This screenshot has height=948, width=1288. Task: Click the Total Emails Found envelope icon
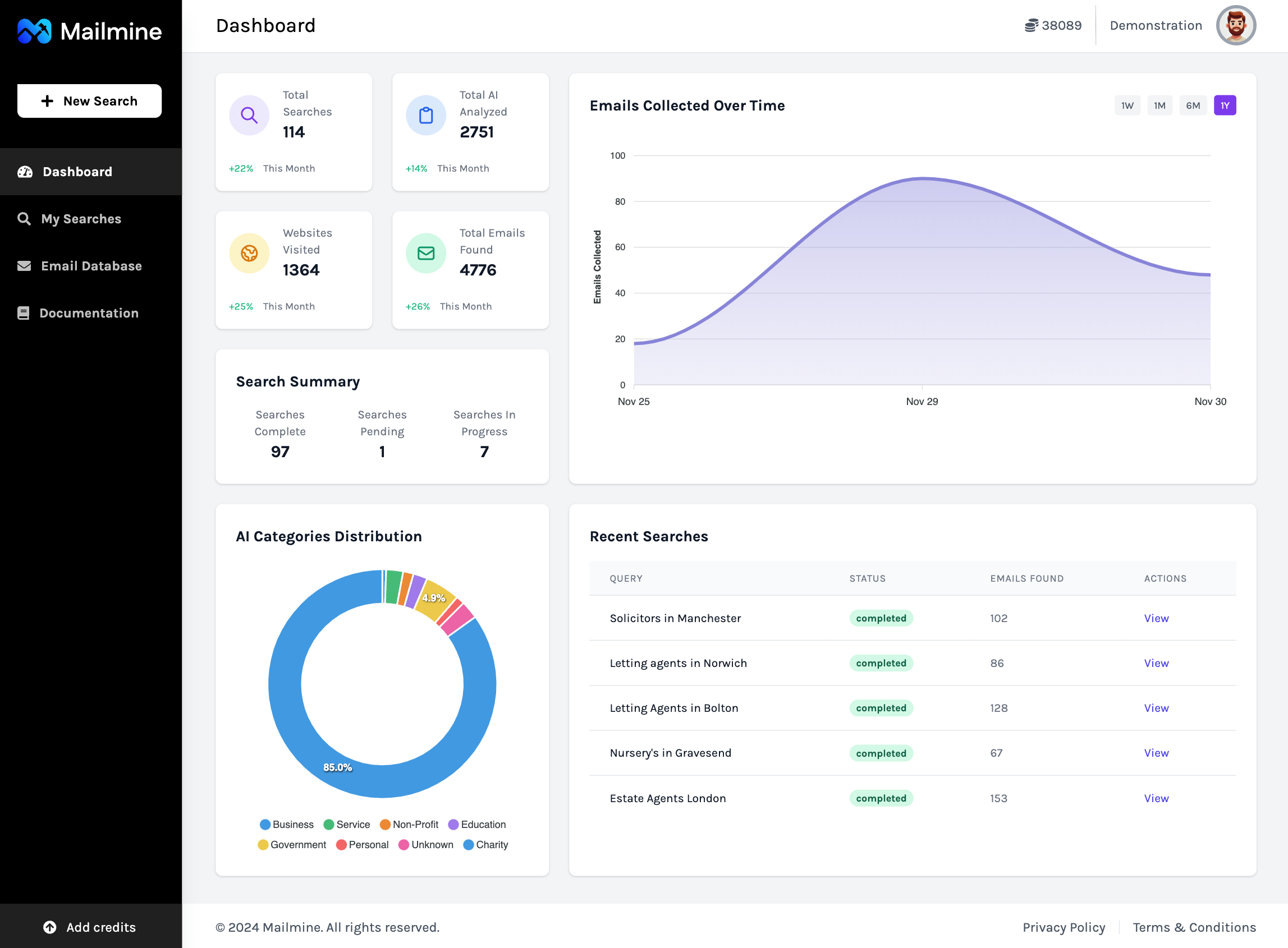pyautogui.click(x=426, y=253)
